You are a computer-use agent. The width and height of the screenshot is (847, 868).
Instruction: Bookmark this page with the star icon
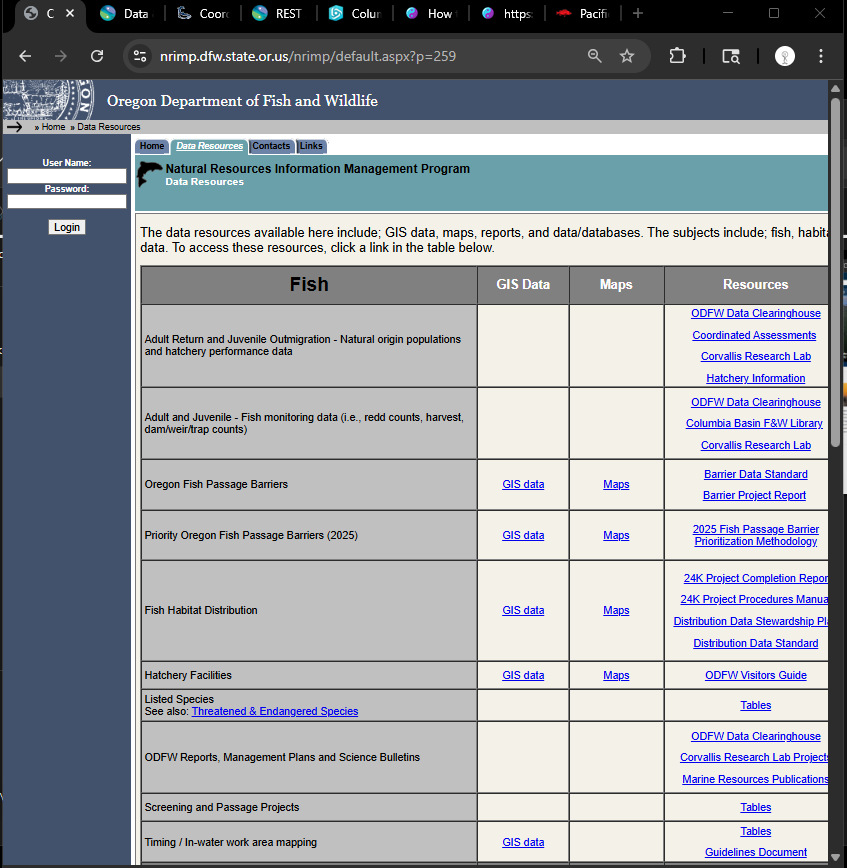coord(627,56)
